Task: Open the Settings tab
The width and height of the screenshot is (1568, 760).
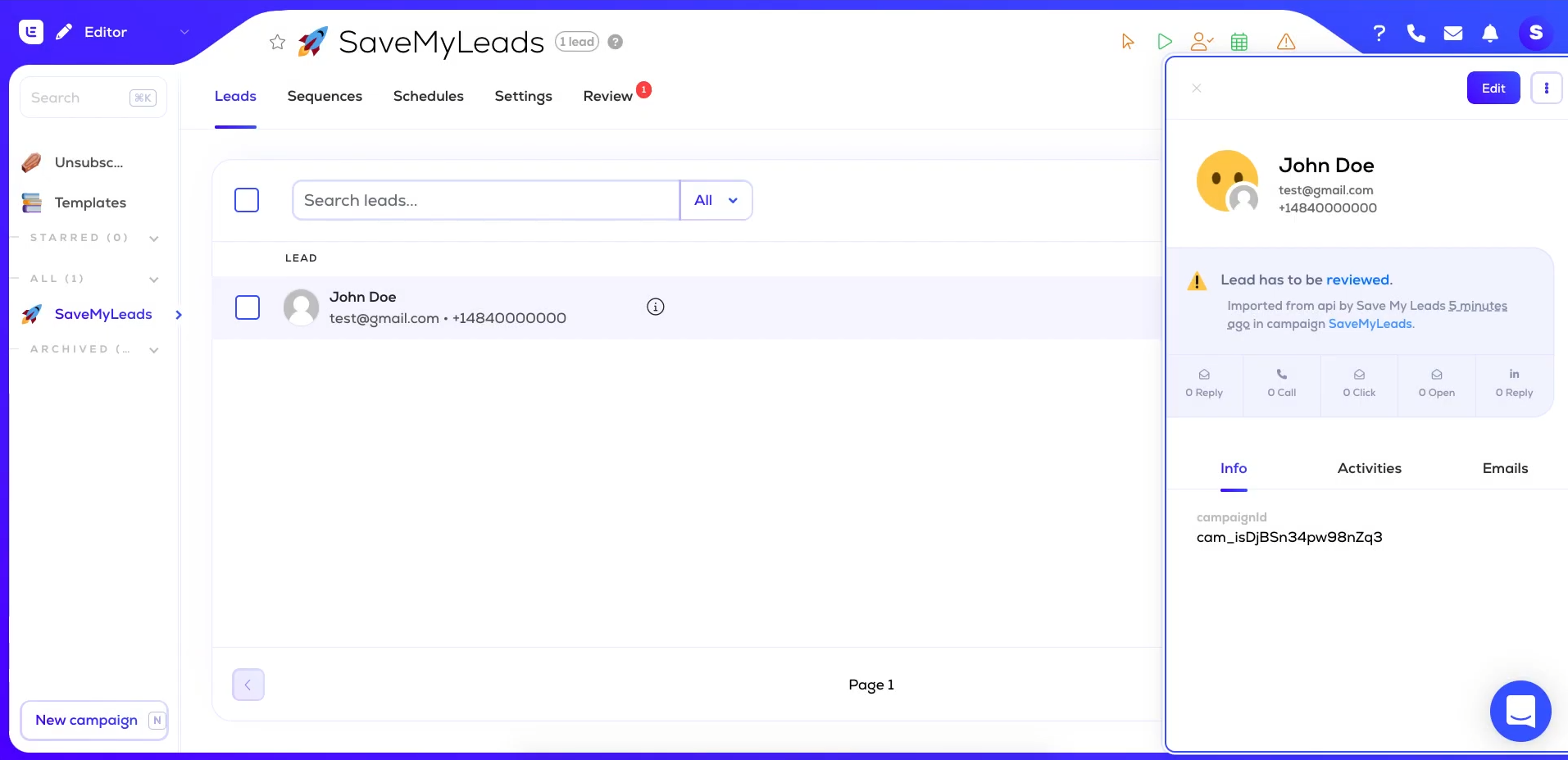Action: (x=524, y=96)
